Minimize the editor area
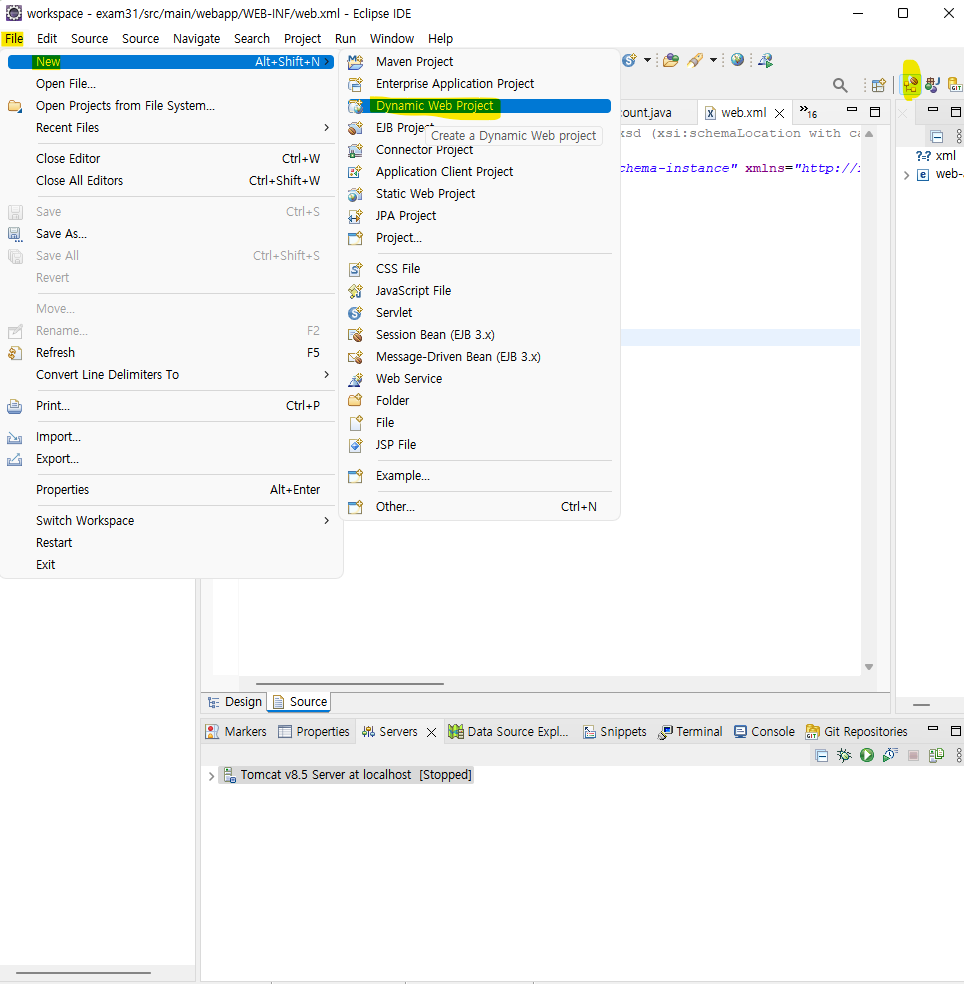Screen dimensions: 964x984 click(x=852, y=111)
